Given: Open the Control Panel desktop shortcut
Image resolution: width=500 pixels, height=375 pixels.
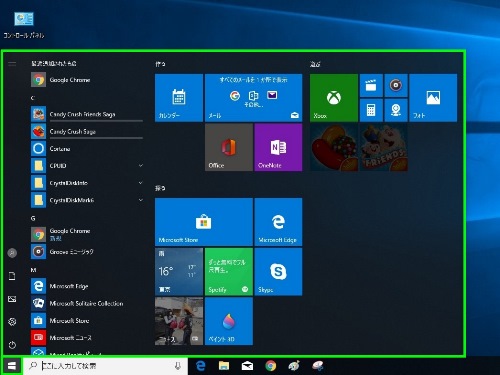Looking at the screenshot, I should point(24,25).
